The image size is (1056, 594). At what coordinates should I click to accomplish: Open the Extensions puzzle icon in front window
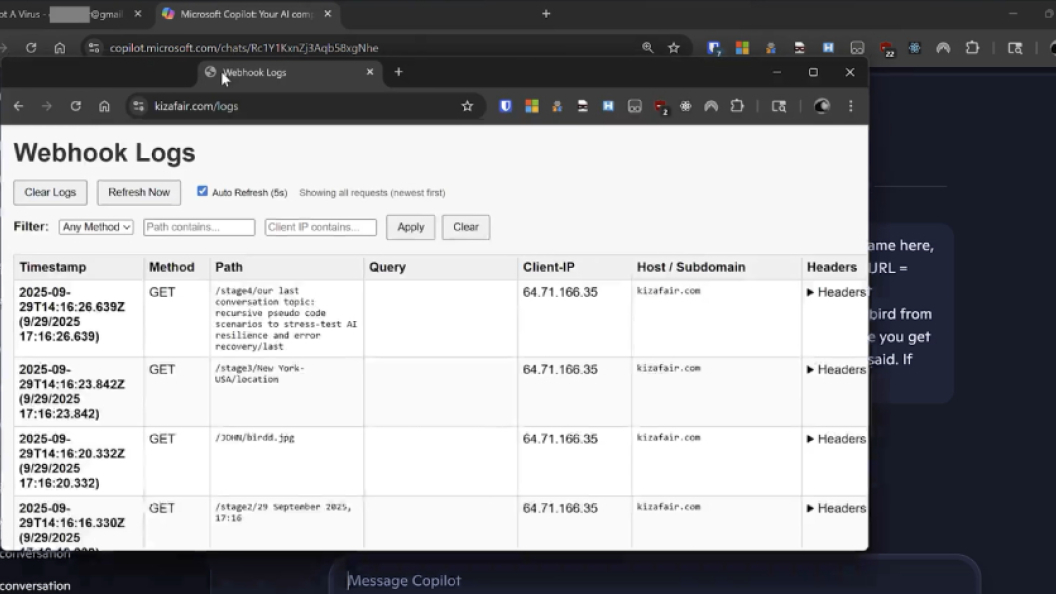tap(737, 106)
